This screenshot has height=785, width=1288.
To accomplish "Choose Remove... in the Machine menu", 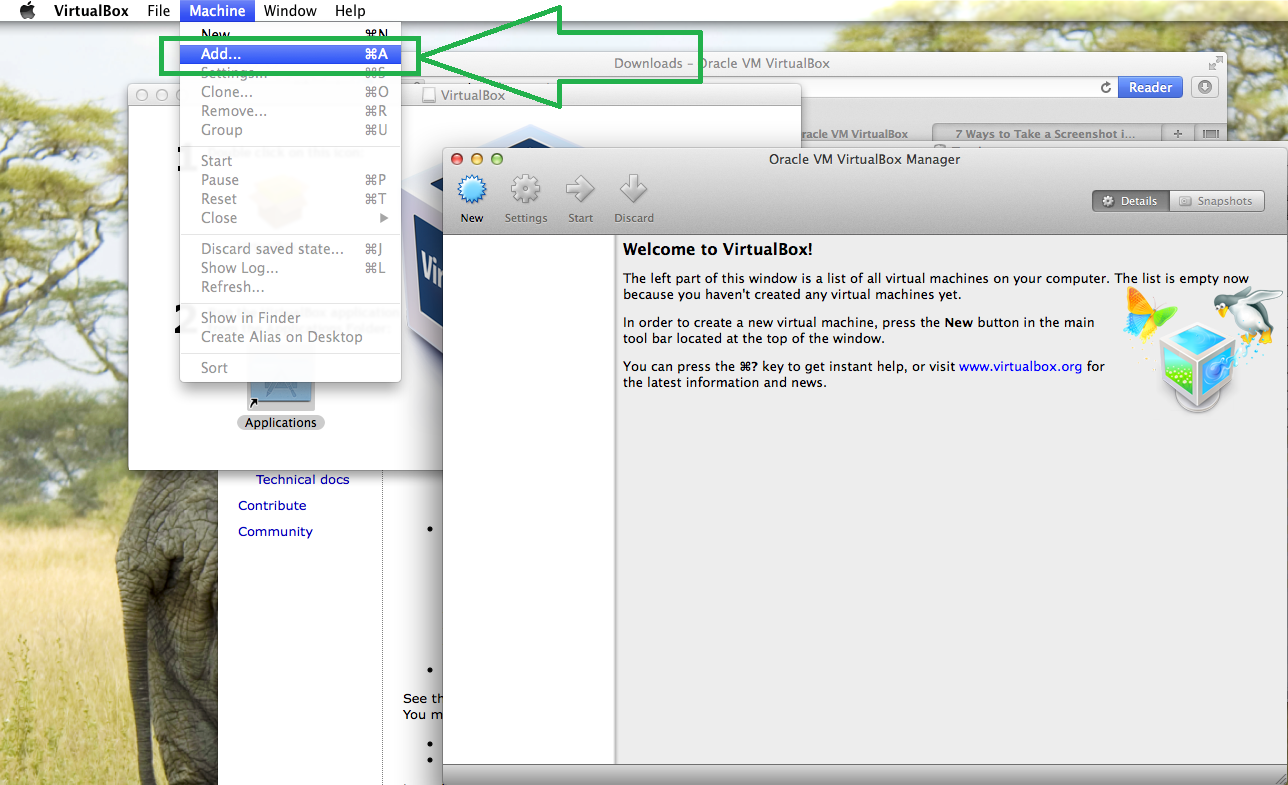I will coord(290,111).
